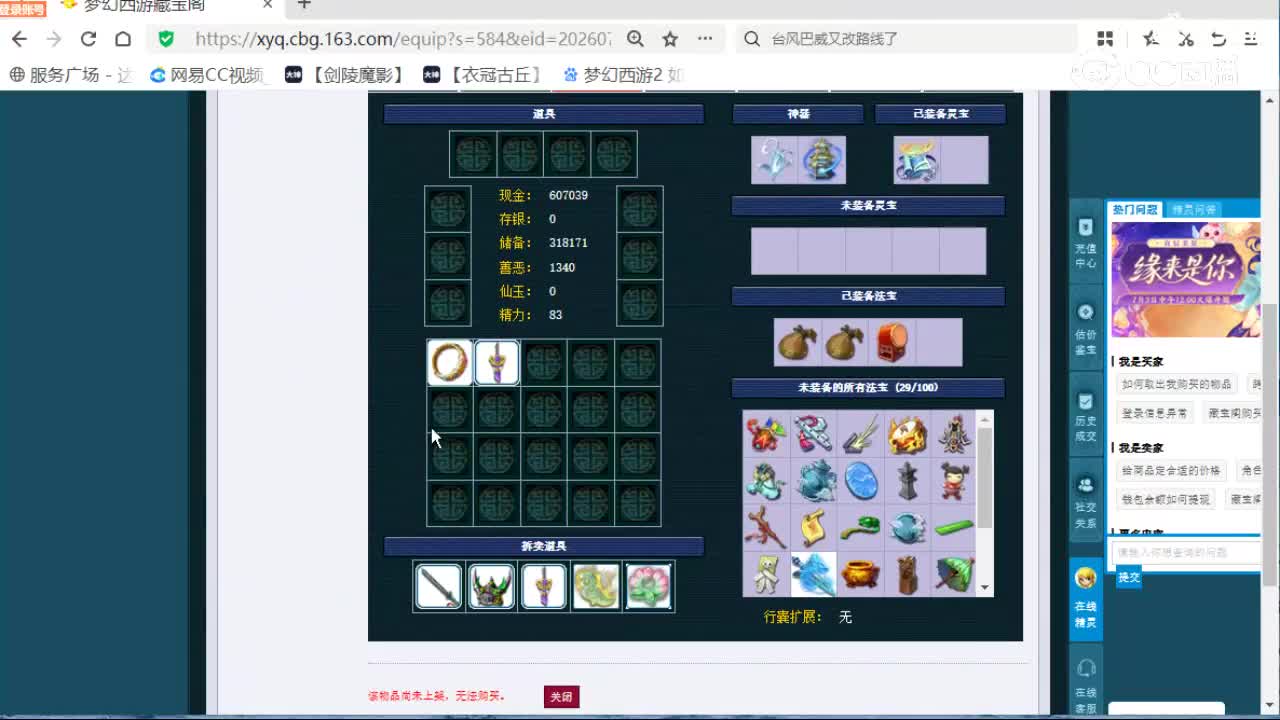Open 网易CC视频 bookmark
This screenshot has height=720, width=1280.
click(x=208, y=75)
